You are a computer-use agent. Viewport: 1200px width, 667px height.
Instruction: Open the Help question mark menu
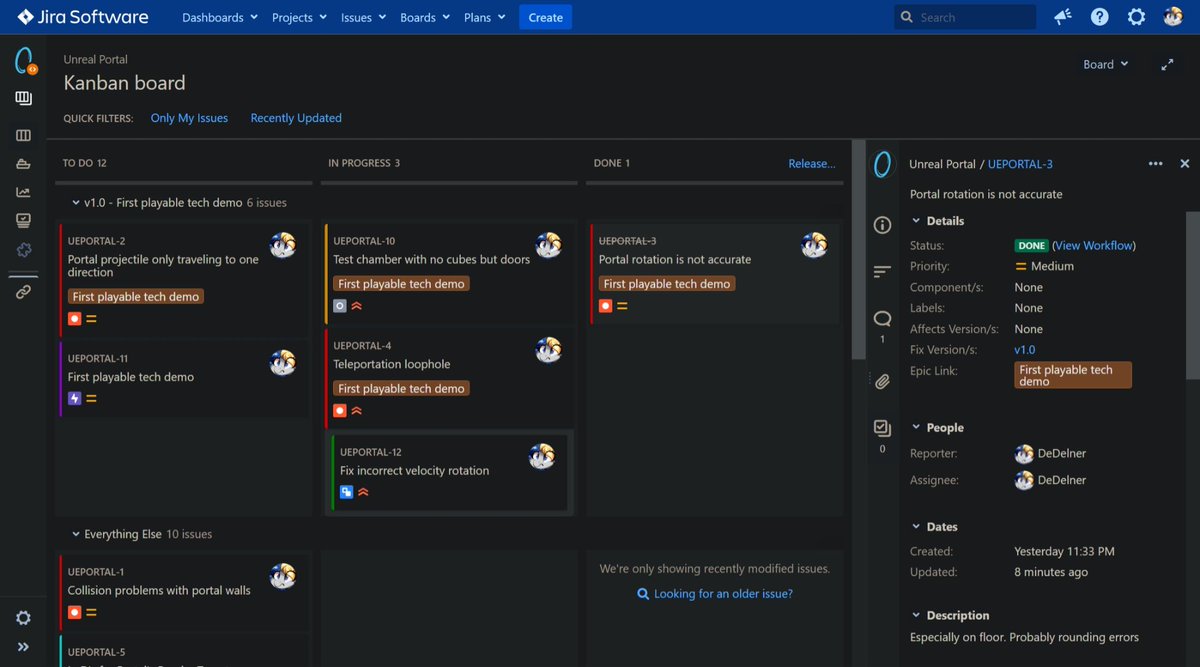pos(1100,17)
